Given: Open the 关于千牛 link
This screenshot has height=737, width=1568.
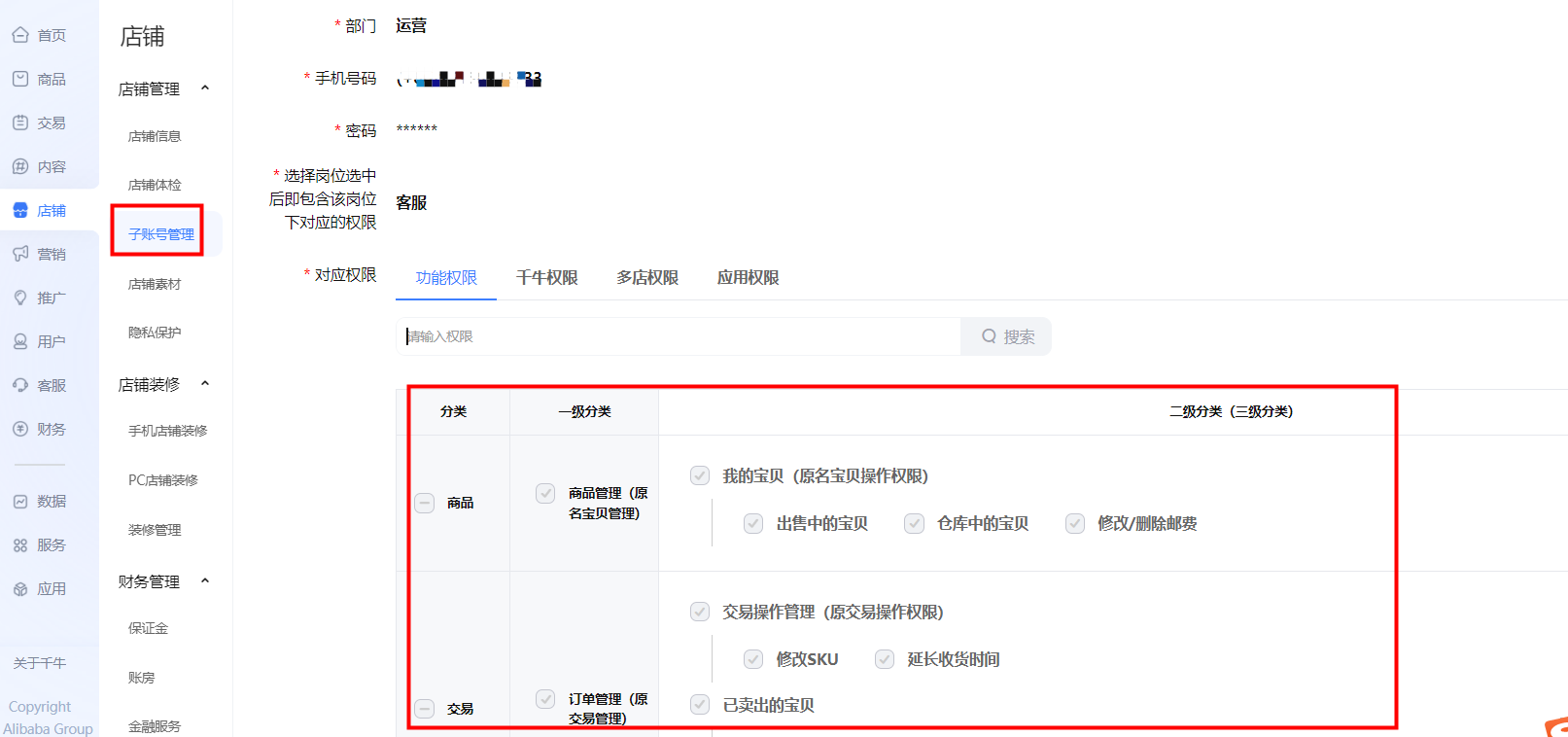Looking at the screenshot, I should 40,663.
